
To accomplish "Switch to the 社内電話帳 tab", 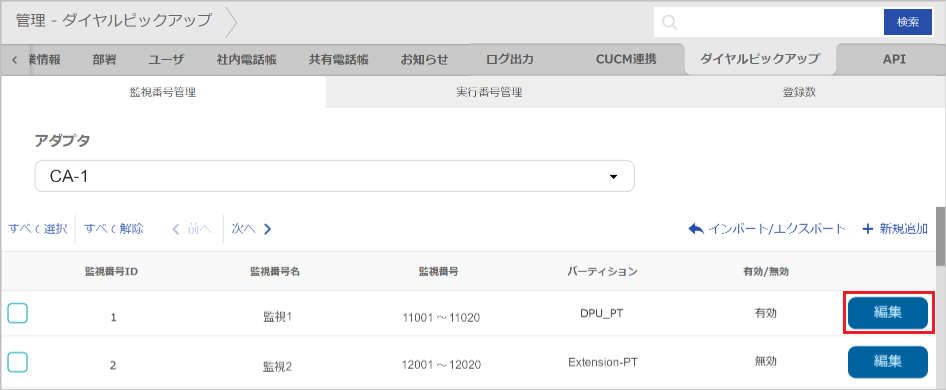I will coord(246,59).
